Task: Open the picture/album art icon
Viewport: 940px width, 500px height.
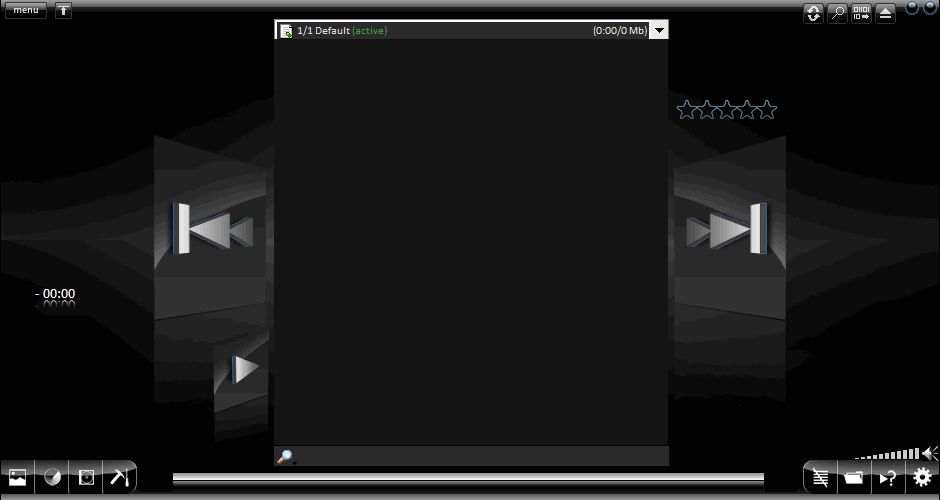Action: coord(18,477)
